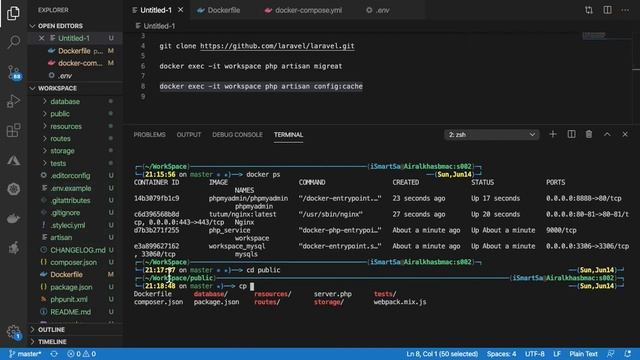Expand the Outline section
This screenshot has width=640, height=360.
click(x=75, y=329)
